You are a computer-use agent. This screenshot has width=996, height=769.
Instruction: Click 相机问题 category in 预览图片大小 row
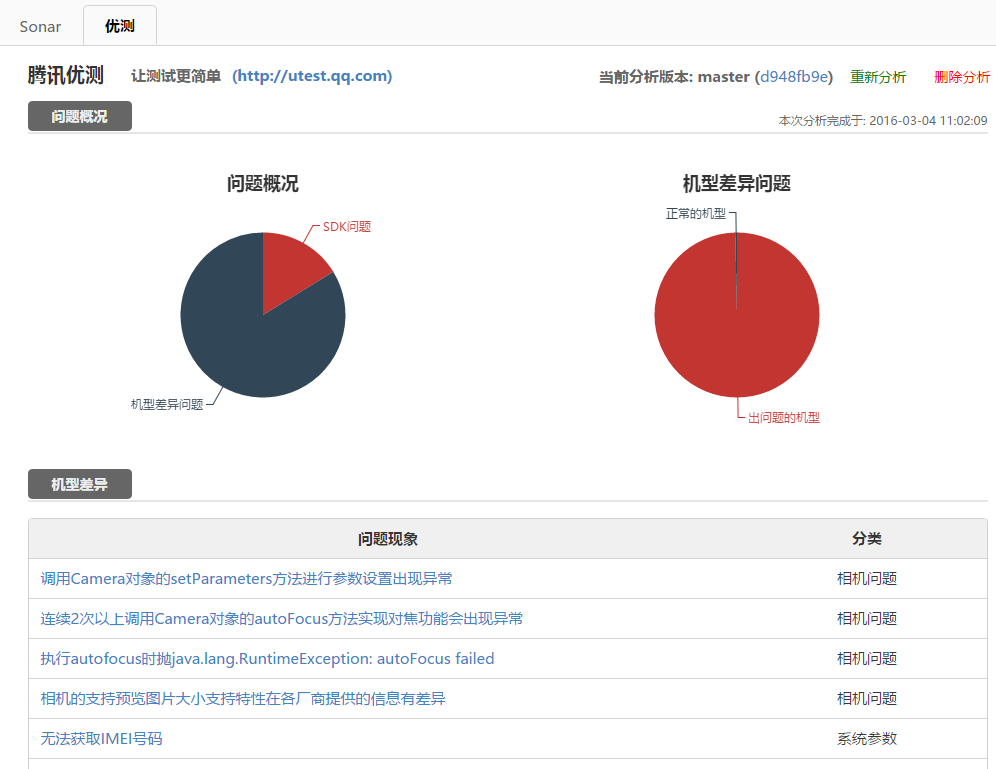tap(867, 699)
